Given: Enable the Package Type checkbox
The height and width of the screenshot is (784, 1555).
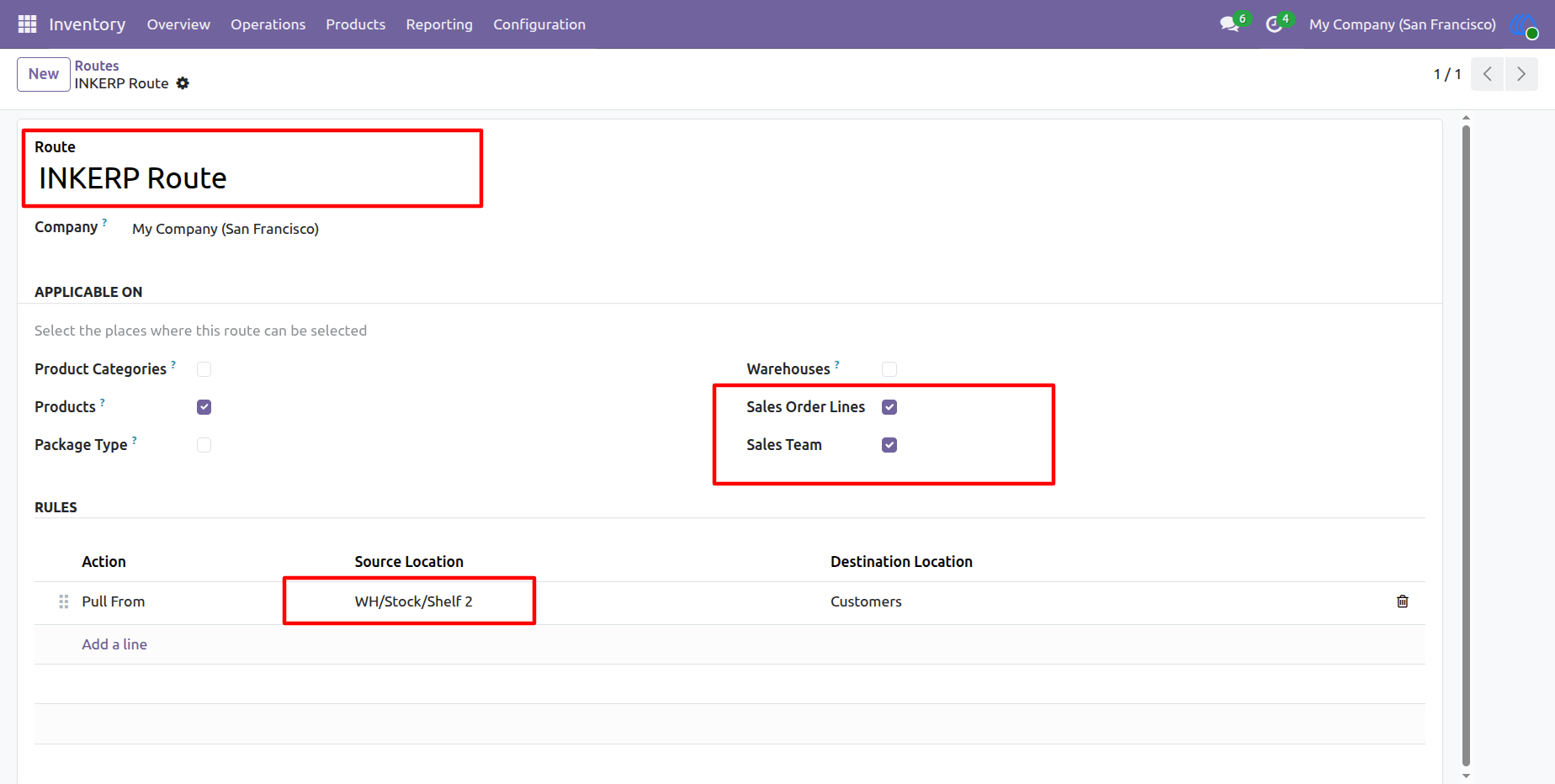Looking at the screenshot, I should tap(204, 445).
